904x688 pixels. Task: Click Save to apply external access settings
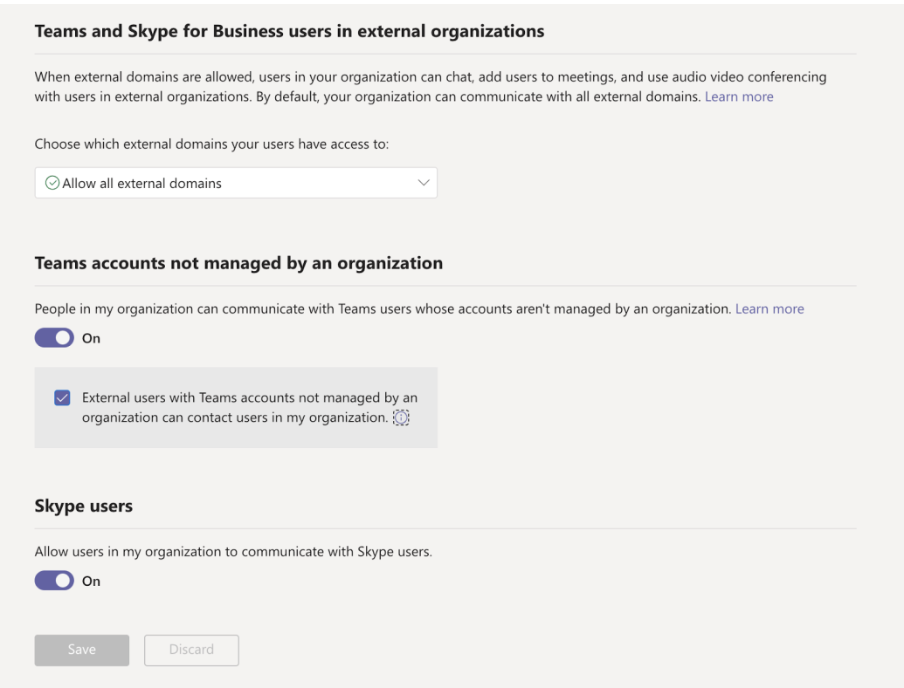pyautogui.click(x=81, y=650)
